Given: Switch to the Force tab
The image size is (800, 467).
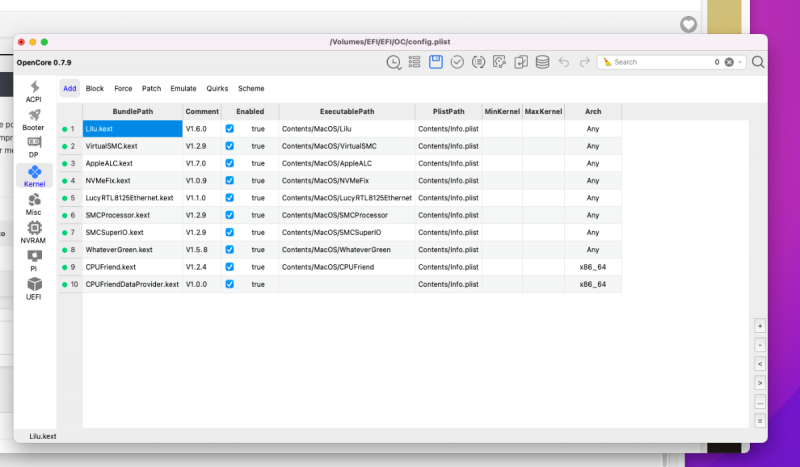Looking at the screenshot, I should tap(123, 88).
